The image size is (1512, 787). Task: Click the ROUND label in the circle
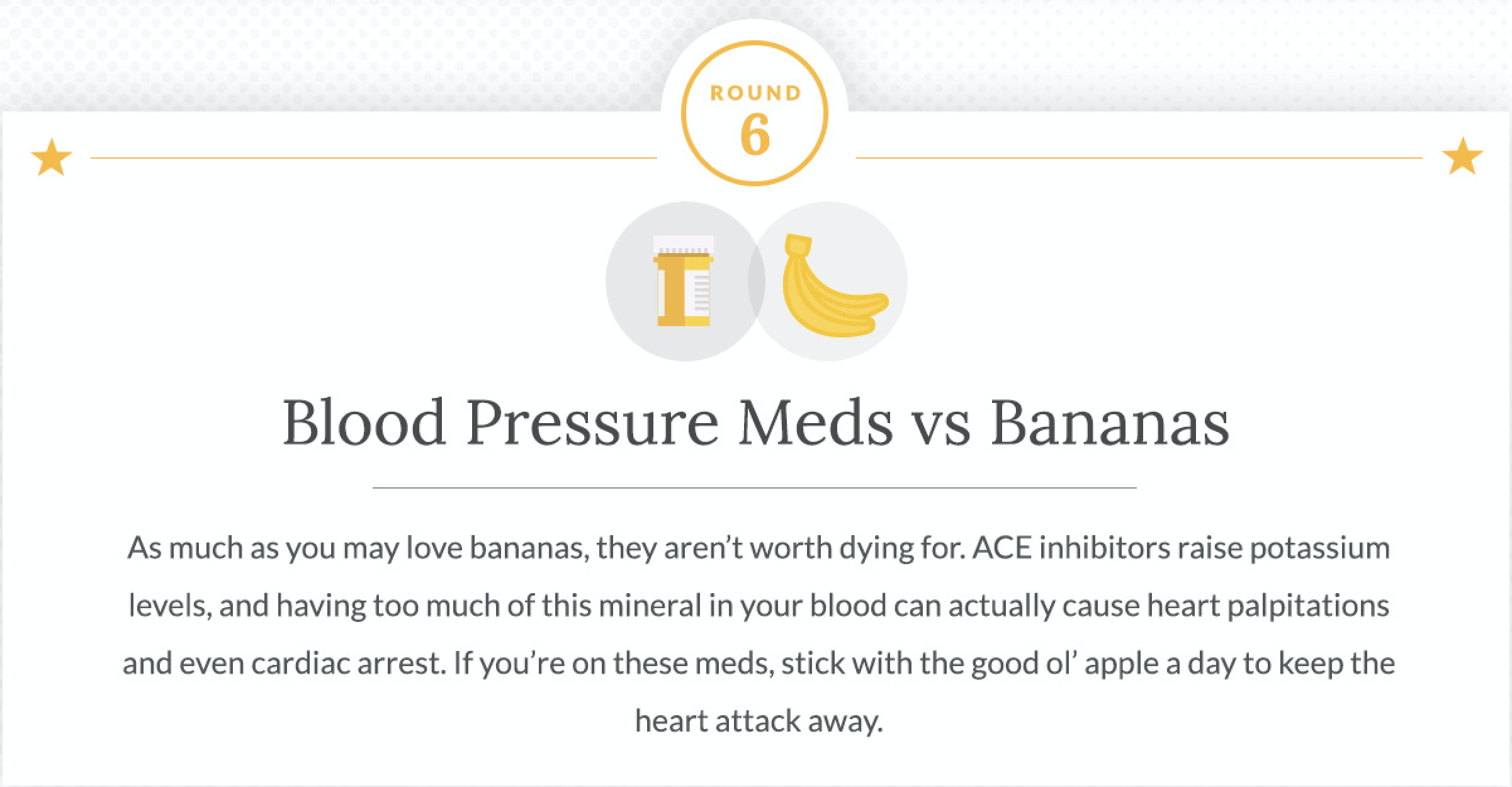(x=755, y=94)
